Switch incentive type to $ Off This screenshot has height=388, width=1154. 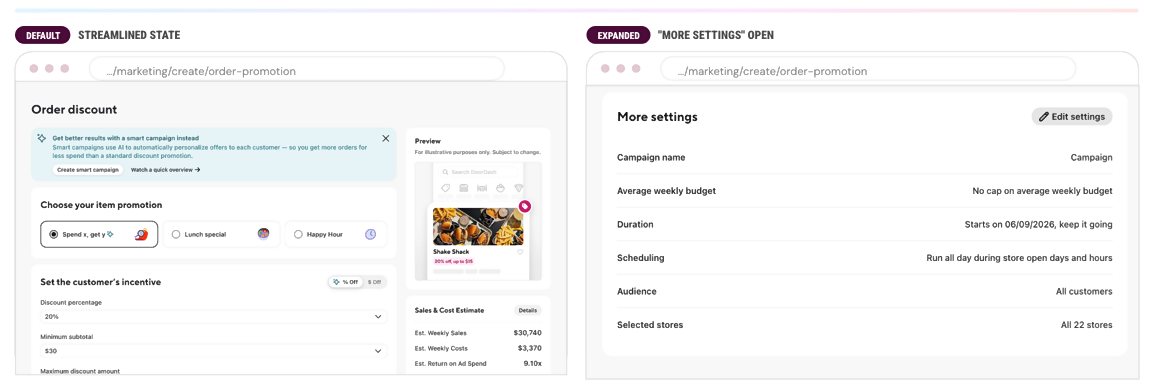click(x=374, y=282)
